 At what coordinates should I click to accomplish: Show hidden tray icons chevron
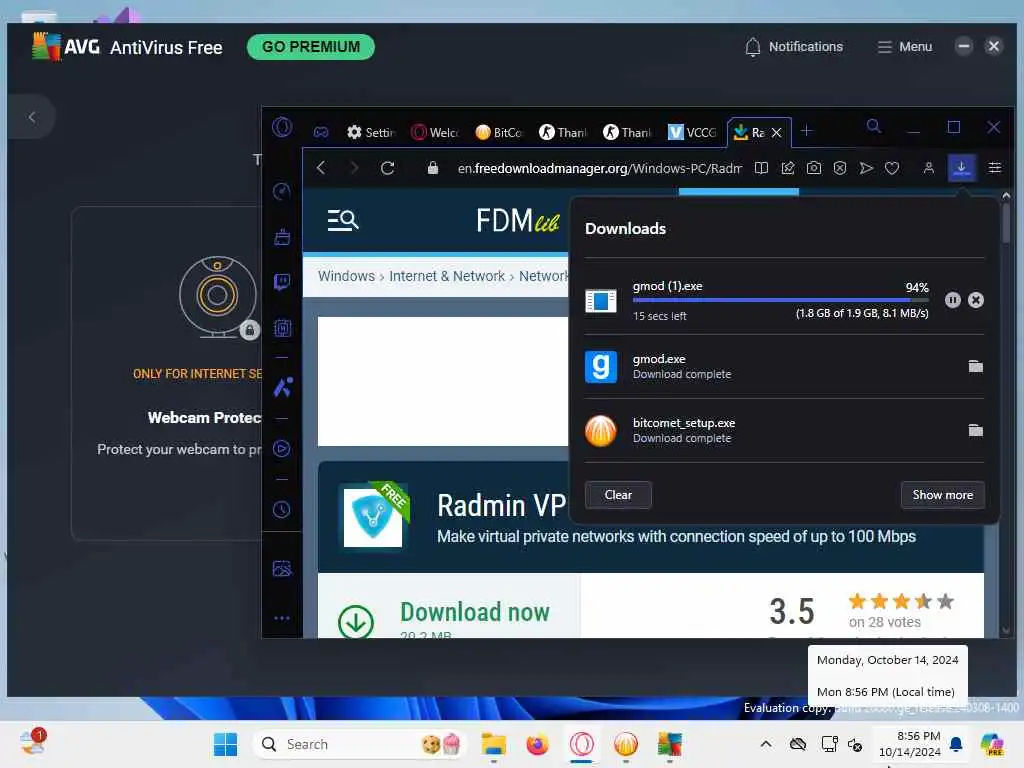click(x=766, y=744)
